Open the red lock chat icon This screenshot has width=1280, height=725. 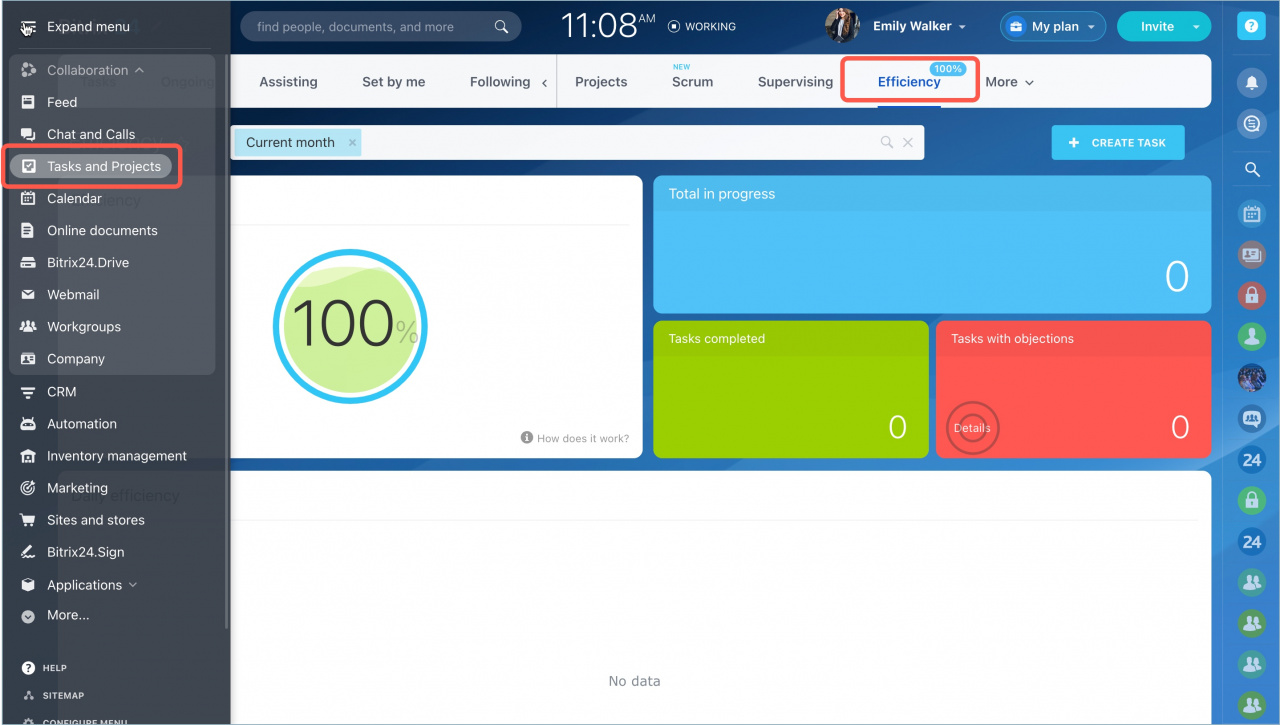1252,295
